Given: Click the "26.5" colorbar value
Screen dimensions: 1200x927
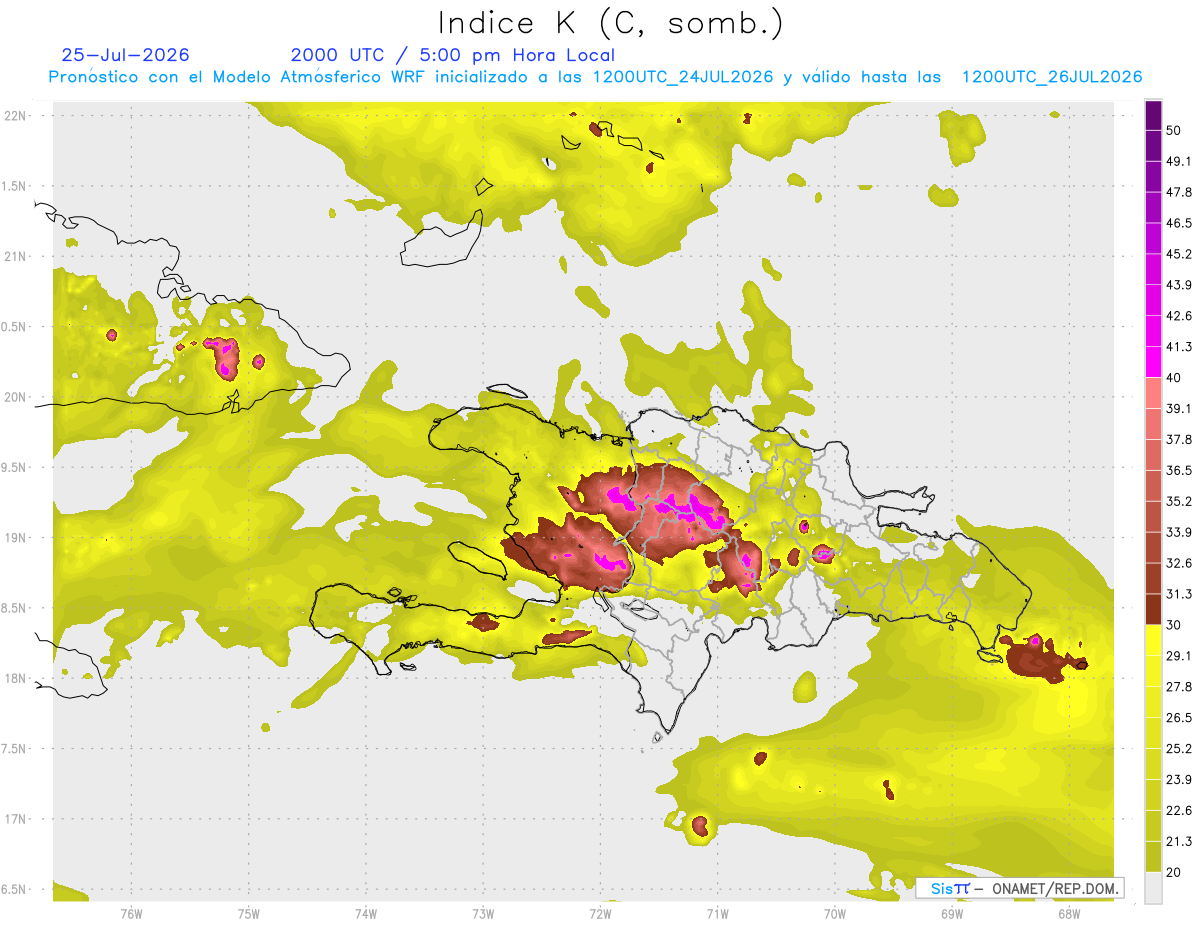Looking at the screenshot, I should coord(1180,718).
